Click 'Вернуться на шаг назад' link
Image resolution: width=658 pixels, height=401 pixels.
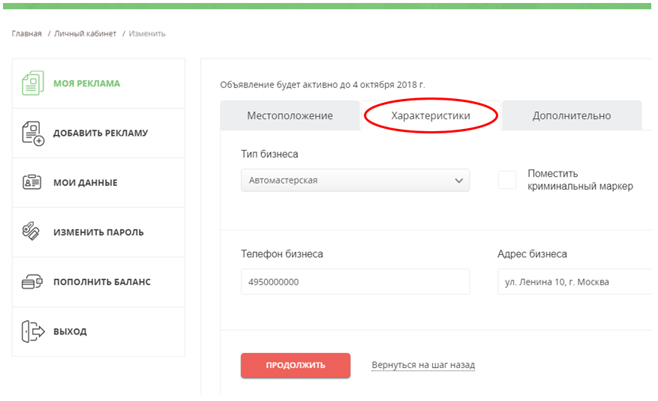coord(423,365)
